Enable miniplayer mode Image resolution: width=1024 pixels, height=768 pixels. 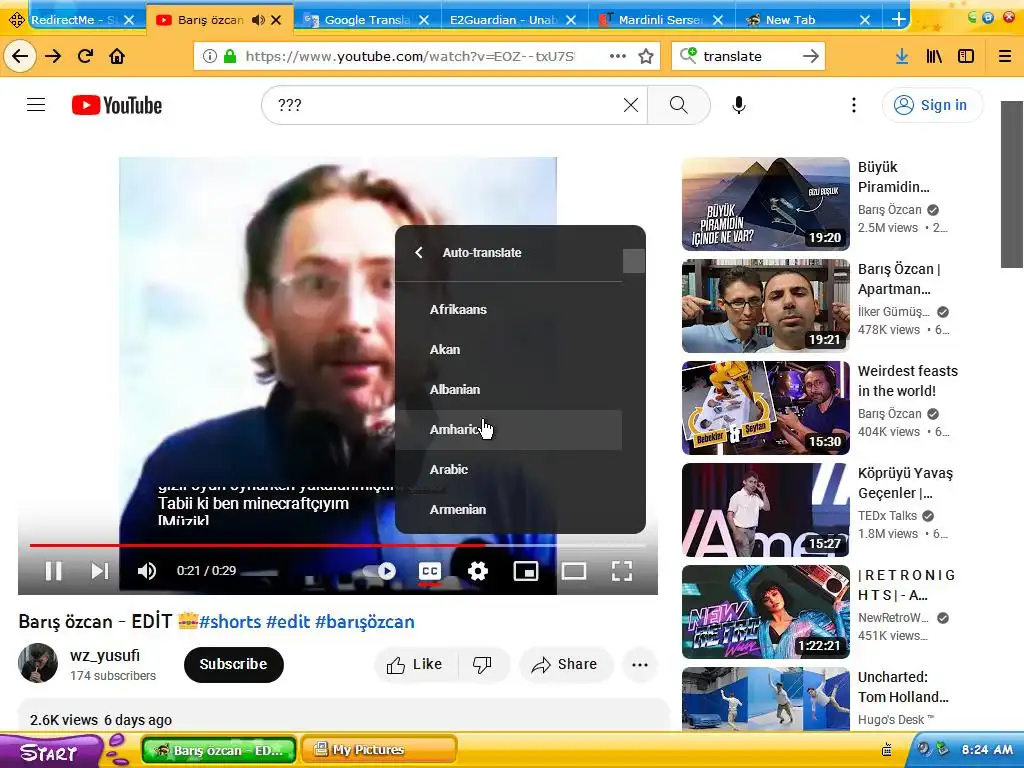coord(526,571)
